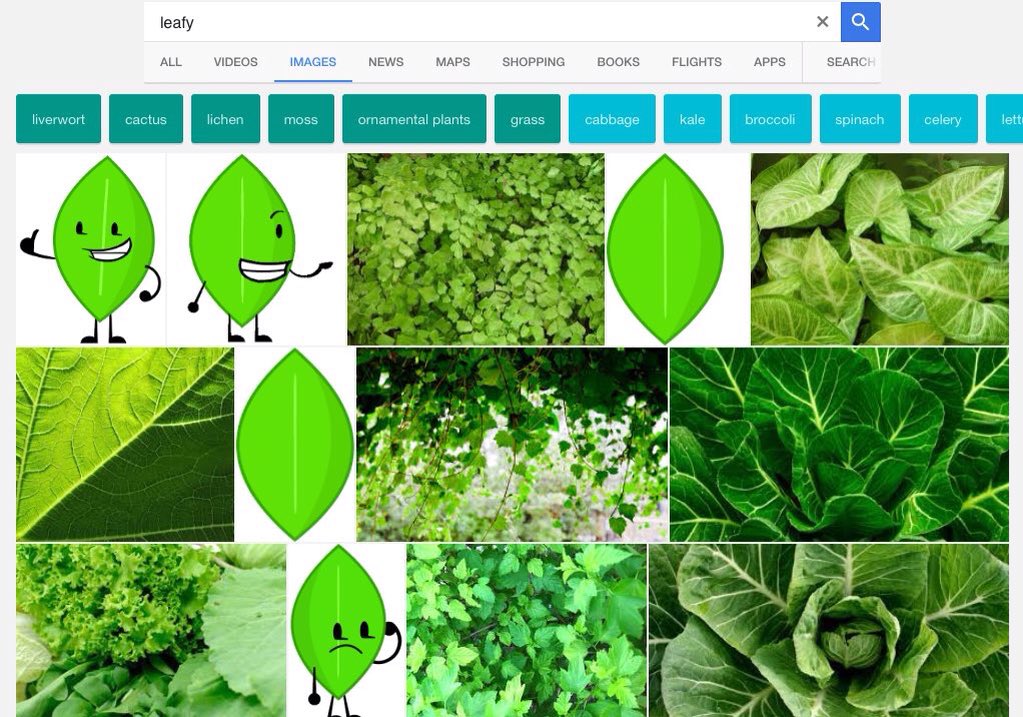Viewport: 1023px width, 717px height.
Task: Choose the lichen filter chip
Action: (225, 119)
